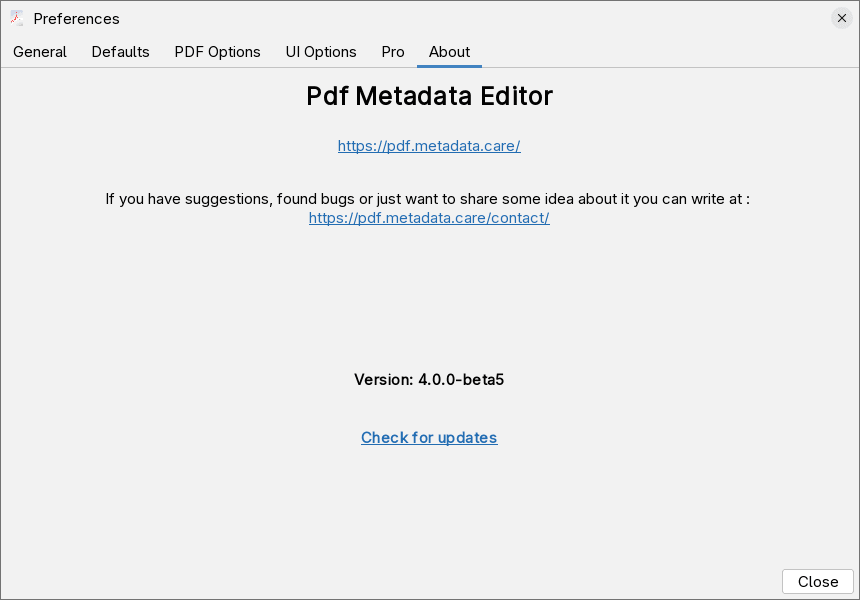Select the About tab
Image resolution: width=860 pixels, height=600 pixels.
[449, 52]
